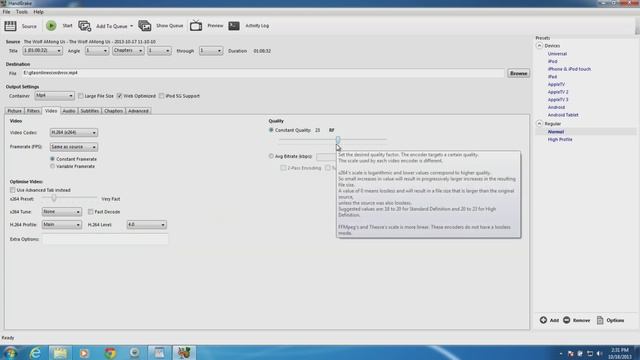This screenshot has width=640, height=360.
Task: Open the Title dropdown
Action: click(x=42, y=51)
